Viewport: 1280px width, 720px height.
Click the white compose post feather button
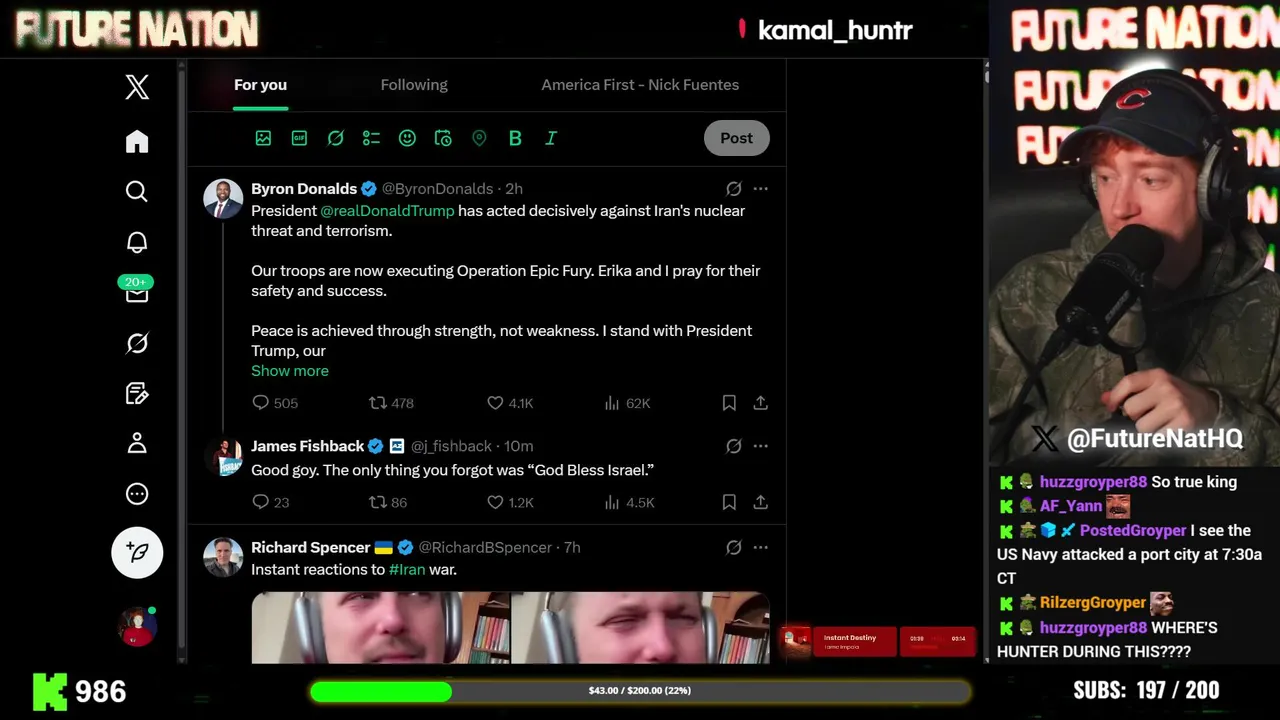tap(137, 552)
